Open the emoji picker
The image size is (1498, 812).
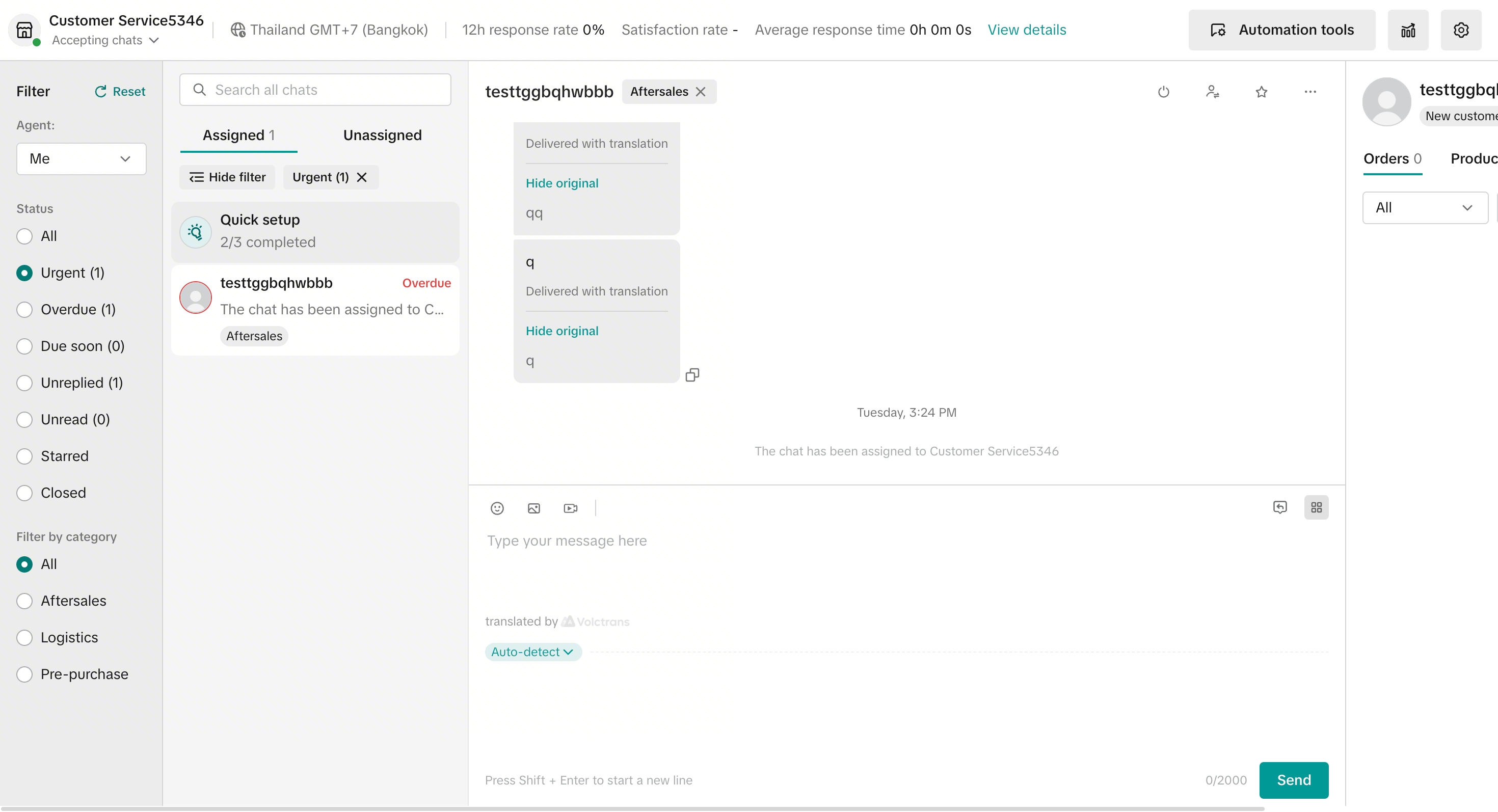click(497, 508)
